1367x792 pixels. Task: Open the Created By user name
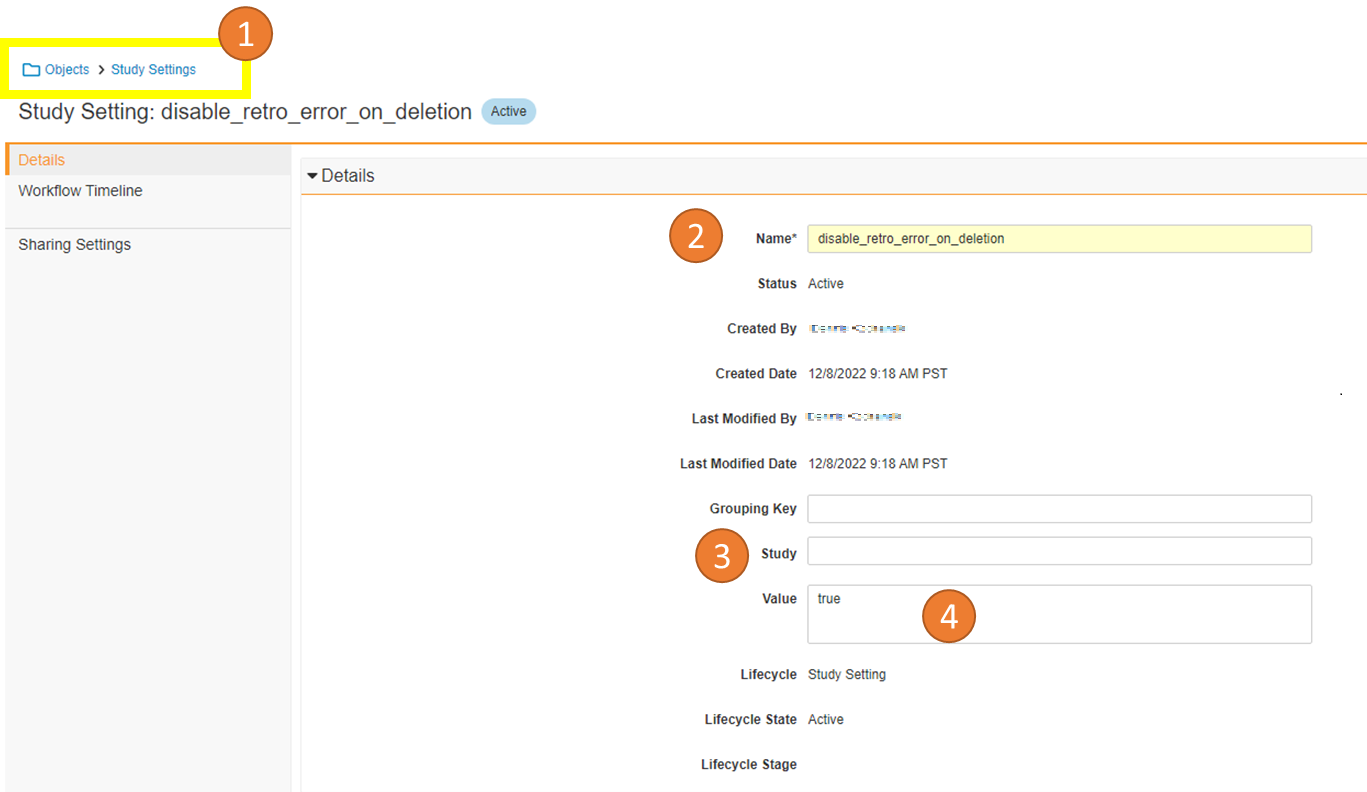pos(859,329)
